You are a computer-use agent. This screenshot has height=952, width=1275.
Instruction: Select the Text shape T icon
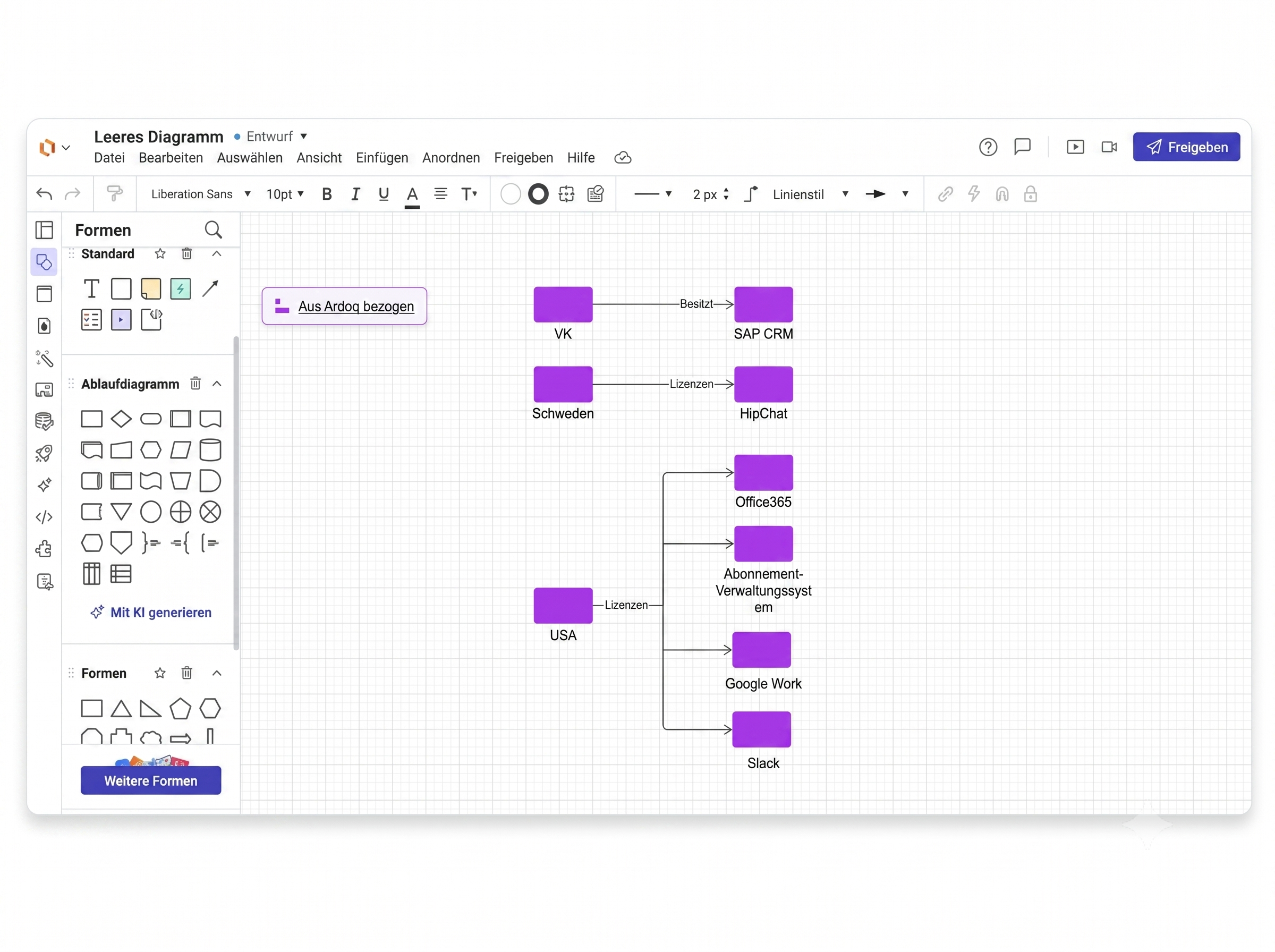point(91,288)
